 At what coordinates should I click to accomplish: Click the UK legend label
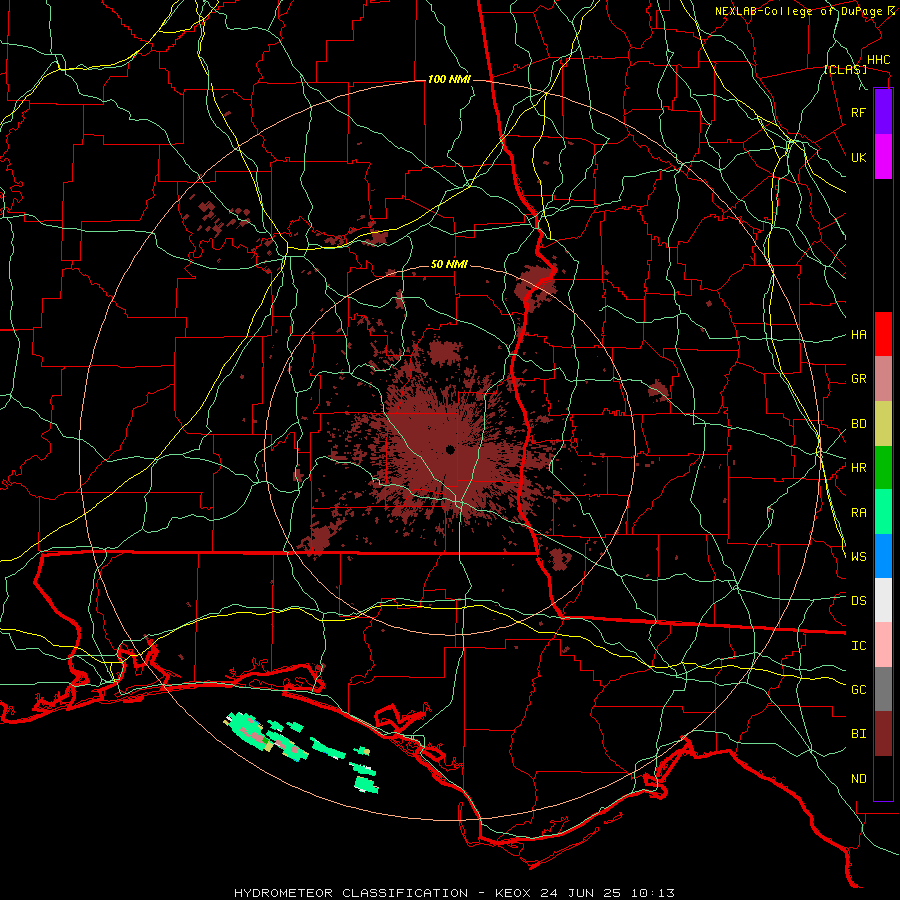pyautogui.click(x=859, y=157)
